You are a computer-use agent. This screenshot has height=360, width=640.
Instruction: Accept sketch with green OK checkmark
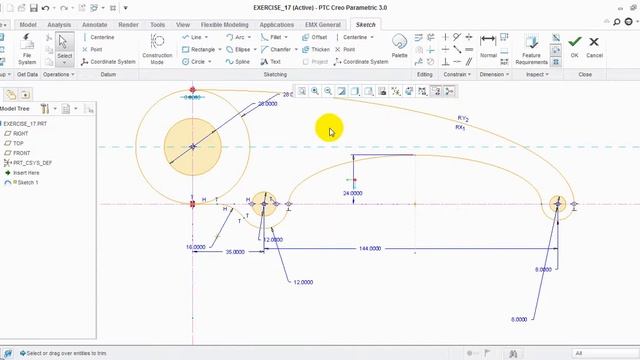point(575,46)
